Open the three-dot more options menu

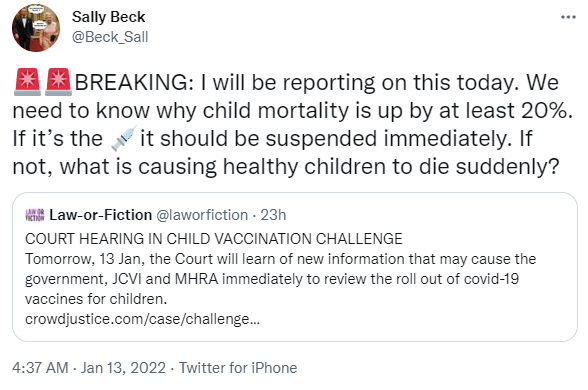tap(568, 17)
